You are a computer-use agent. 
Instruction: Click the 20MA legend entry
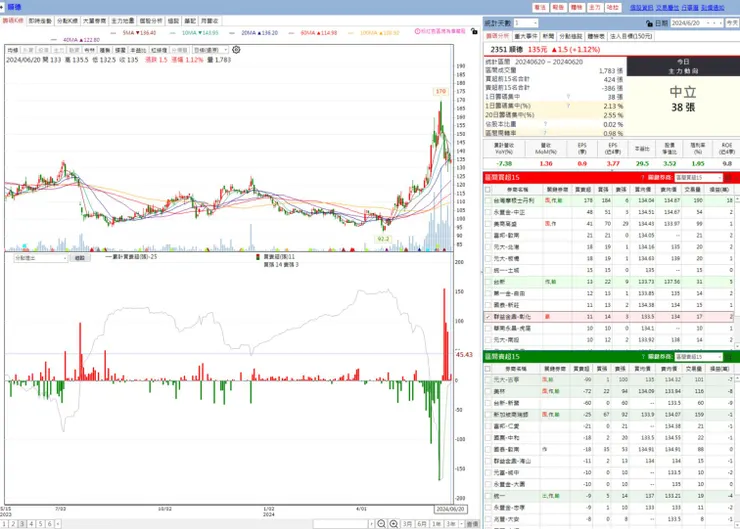(x=254, y=33)
